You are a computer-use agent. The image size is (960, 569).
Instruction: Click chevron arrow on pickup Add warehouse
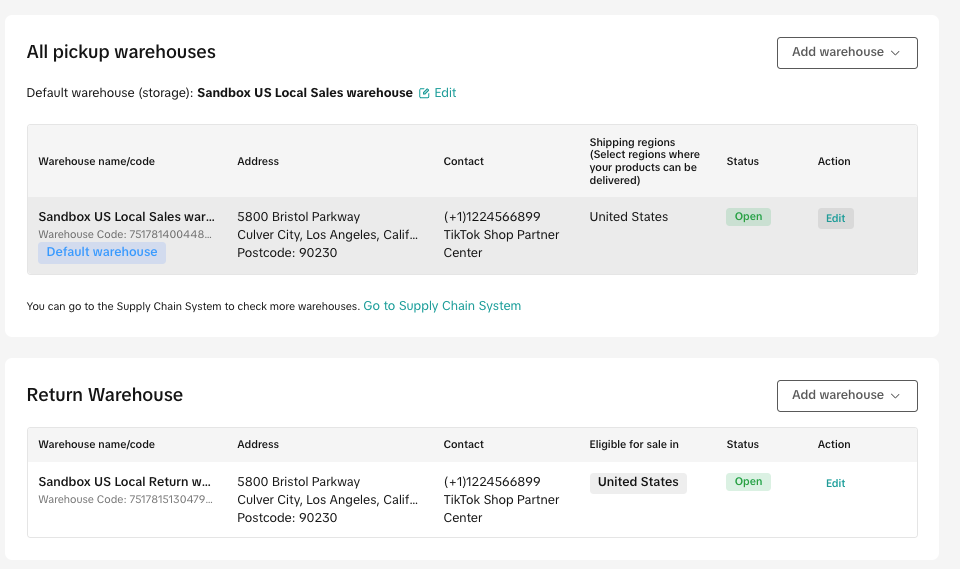click(895, 53)
